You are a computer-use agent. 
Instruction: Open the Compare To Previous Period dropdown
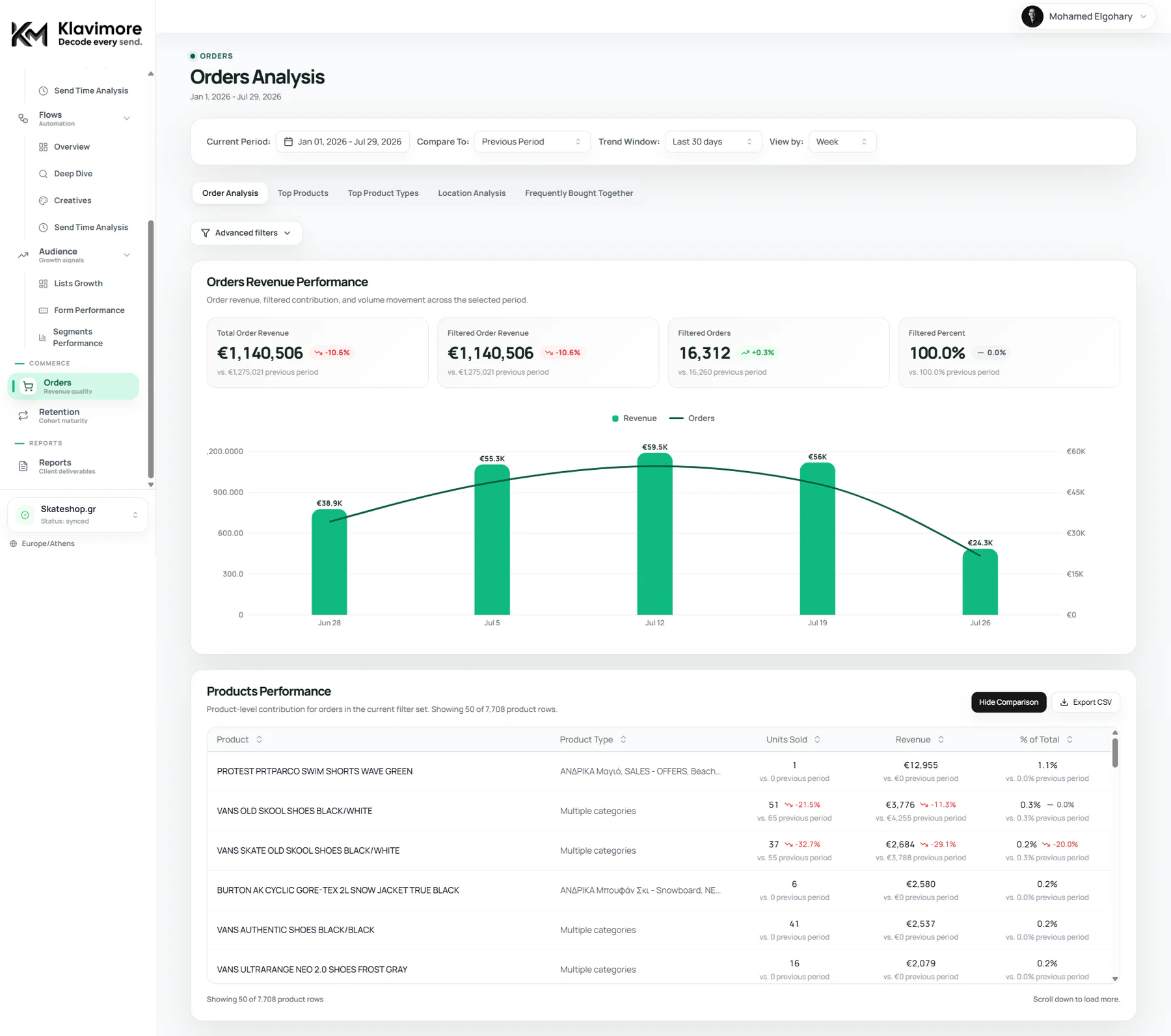[532, 142]
